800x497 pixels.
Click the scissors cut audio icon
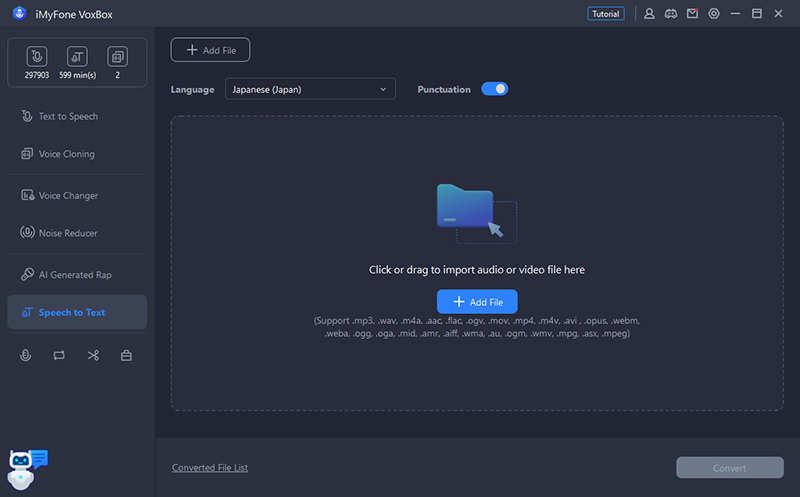[x=93, y=356]
